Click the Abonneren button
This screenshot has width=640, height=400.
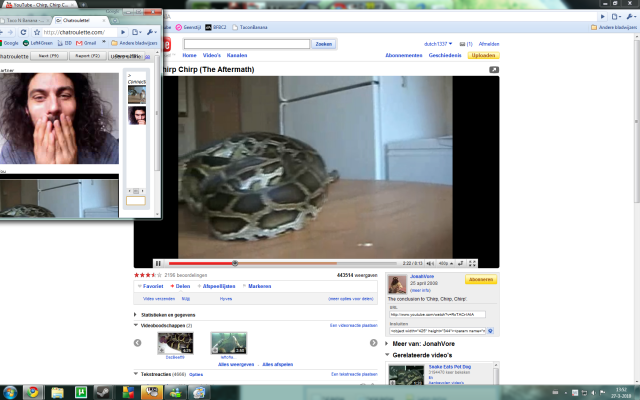pos(481,279)
